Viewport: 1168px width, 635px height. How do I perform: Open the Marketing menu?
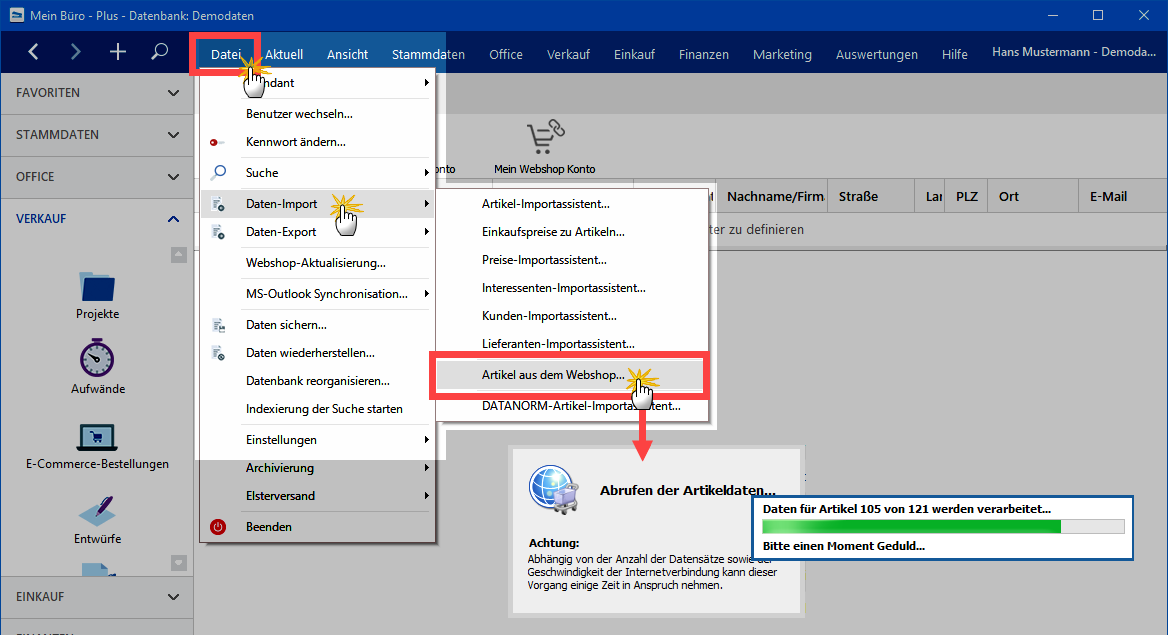782,54
